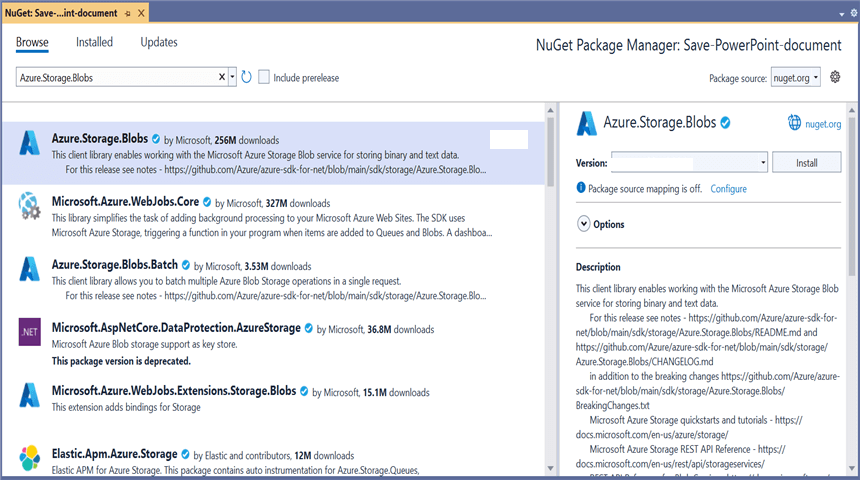Click the Install button
The image size is (860, 480).
tap(806, 162)
